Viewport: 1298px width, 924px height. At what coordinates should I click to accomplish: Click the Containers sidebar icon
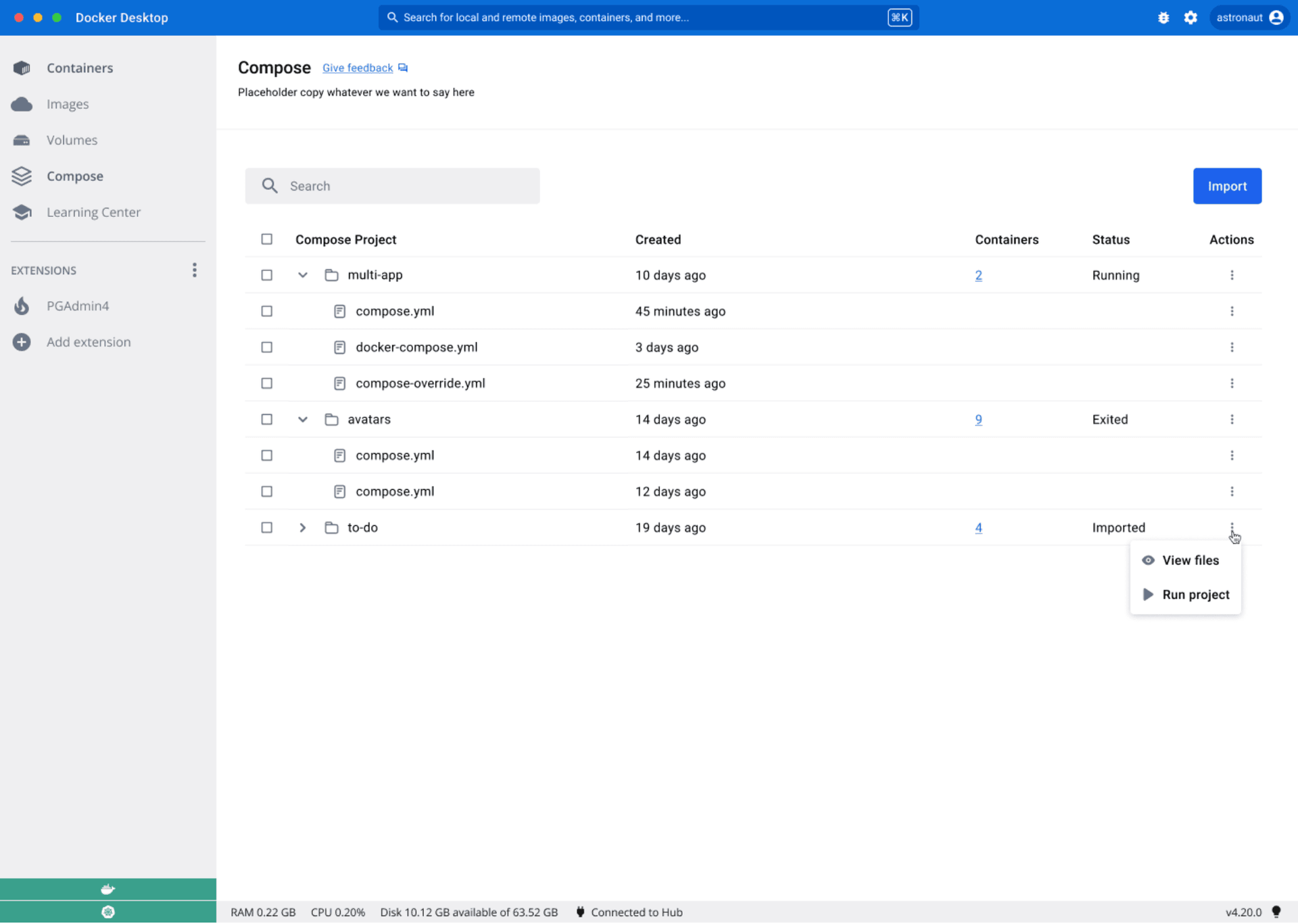click(x=22, y=68)
